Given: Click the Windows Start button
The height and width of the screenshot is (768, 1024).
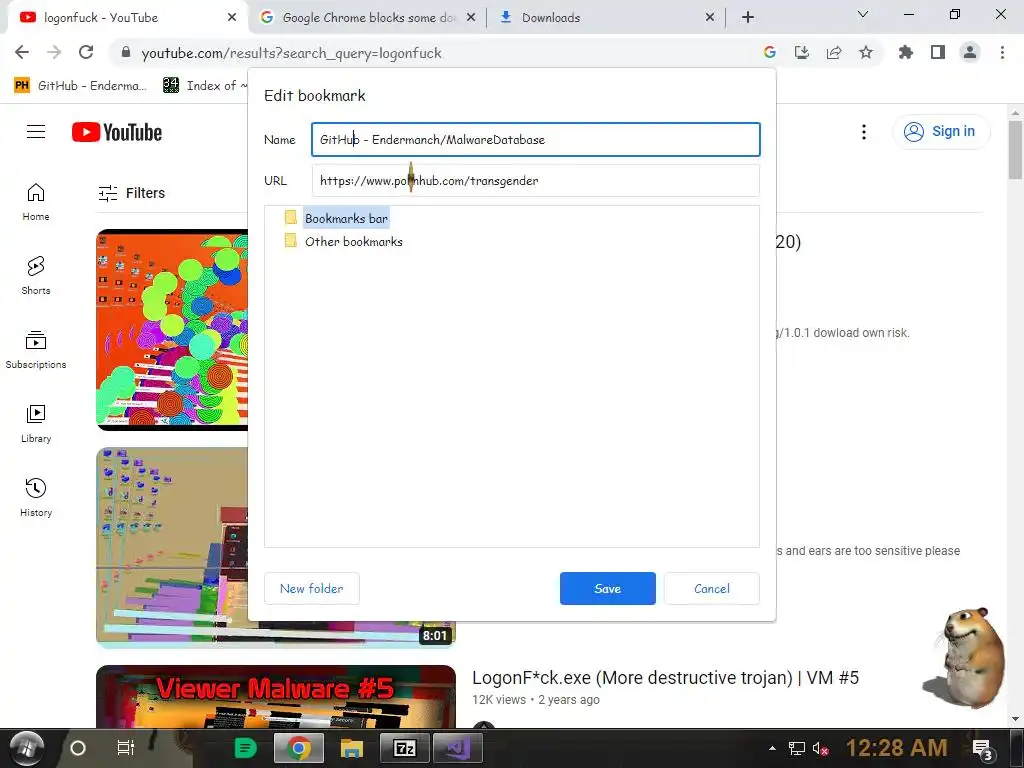Looking at the screenshot, I should click(x=26, y=748).
